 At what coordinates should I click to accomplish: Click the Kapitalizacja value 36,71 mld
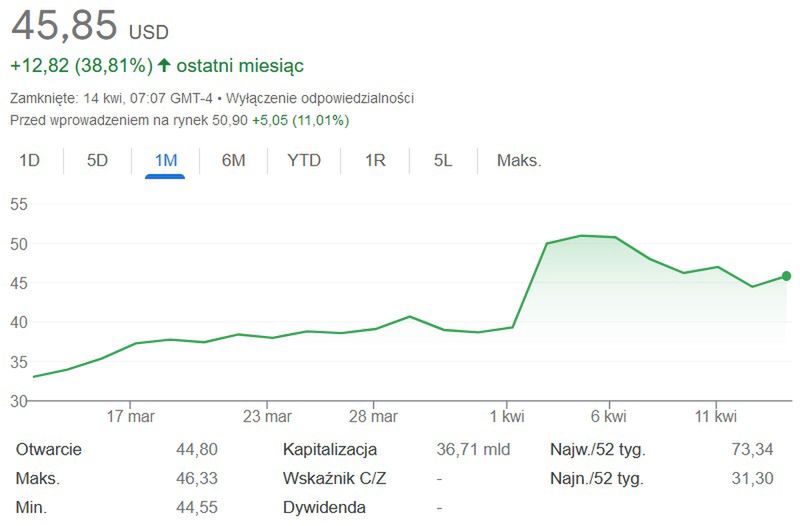(473, 450)
